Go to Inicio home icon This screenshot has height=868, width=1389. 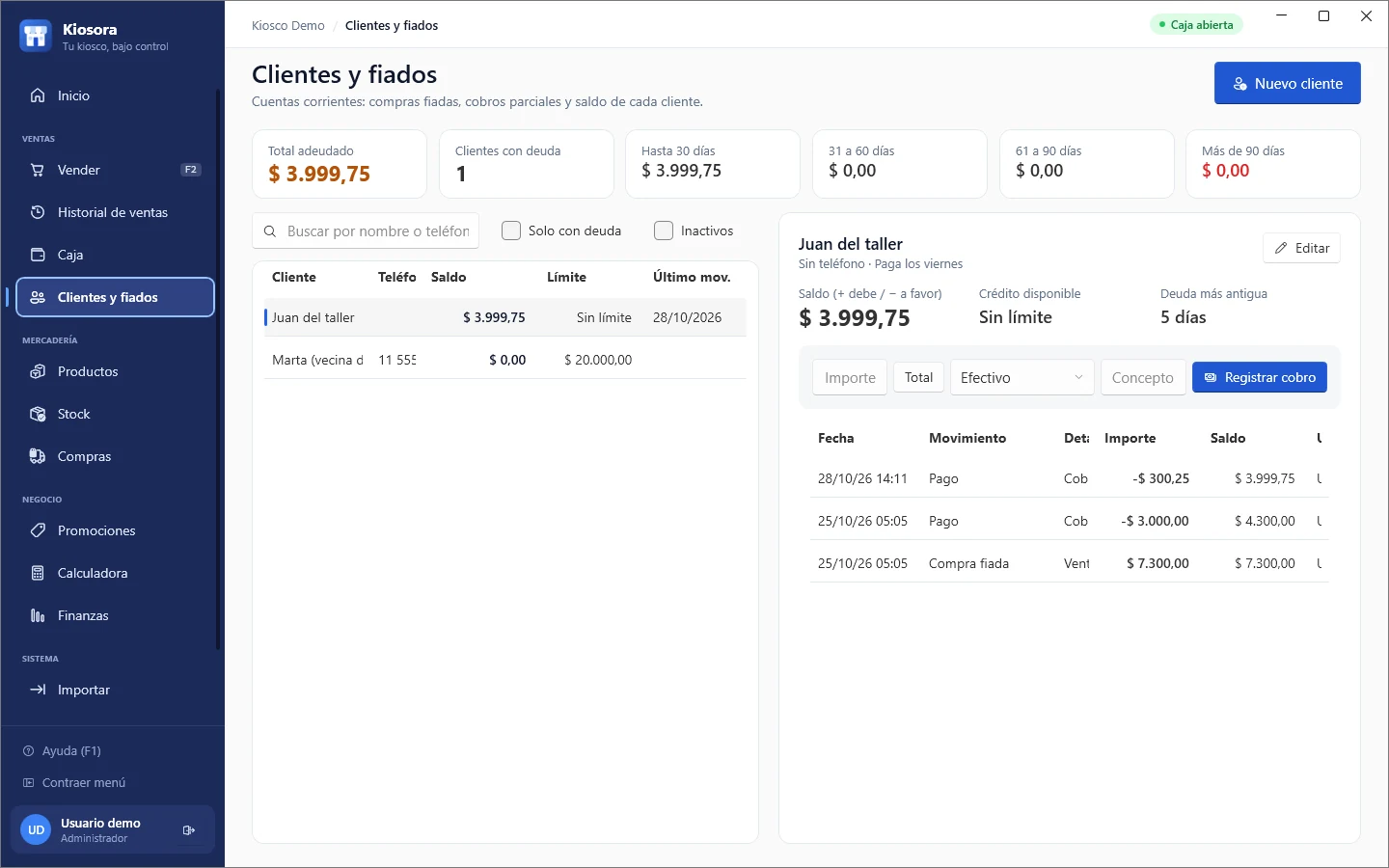(38, 95)
